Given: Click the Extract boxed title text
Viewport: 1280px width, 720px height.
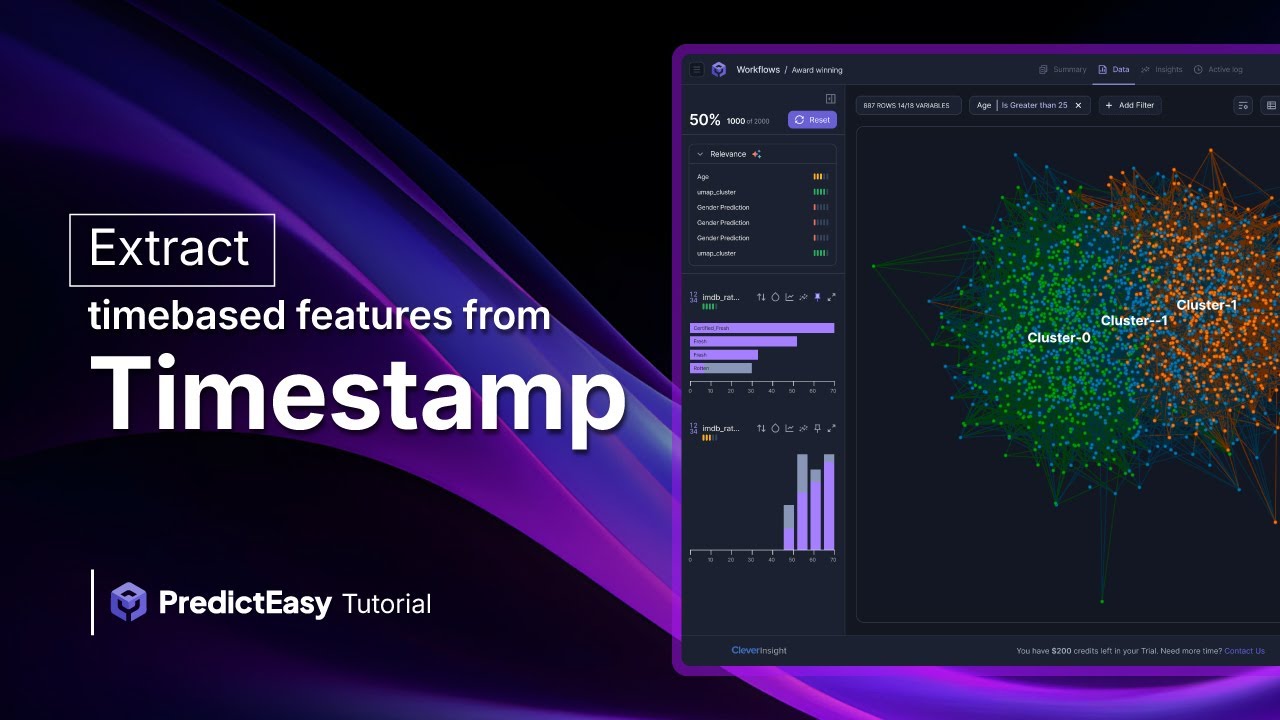Looking at the screenshot, I should 171,249.
